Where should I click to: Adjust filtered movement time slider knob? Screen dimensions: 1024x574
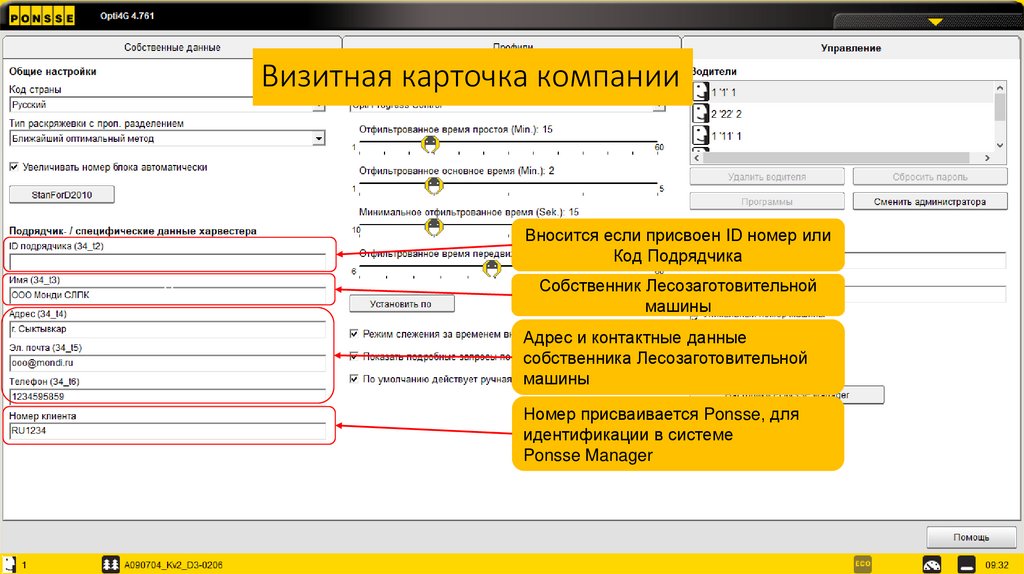492,268
